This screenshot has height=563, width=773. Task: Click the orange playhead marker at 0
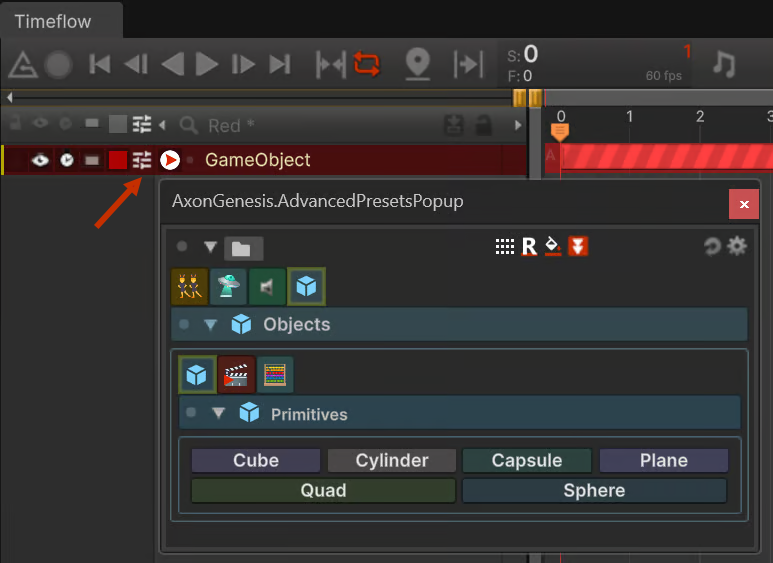click(560, 133)
